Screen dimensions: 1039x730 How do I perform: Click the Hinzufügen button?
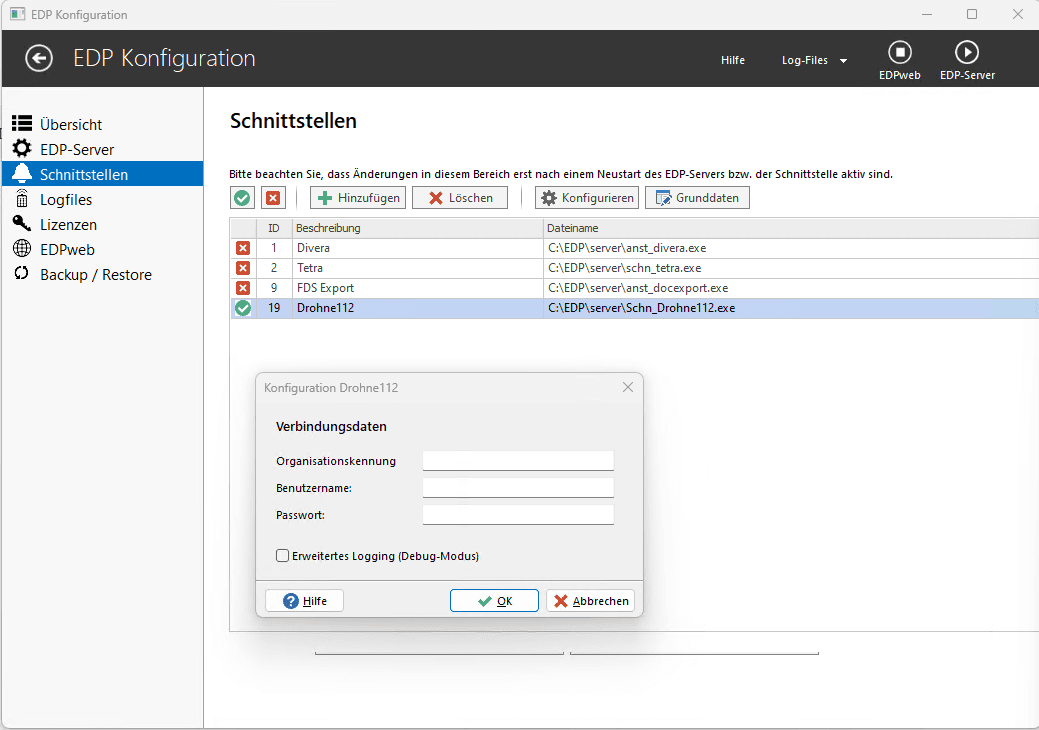(359, 198)
